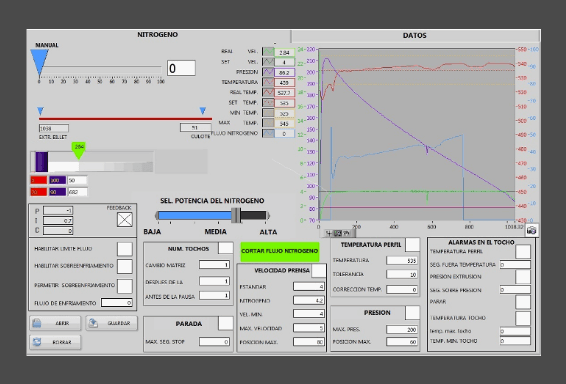Select the zoom tool in graph palette
The image size is (566, 384).
338,233
